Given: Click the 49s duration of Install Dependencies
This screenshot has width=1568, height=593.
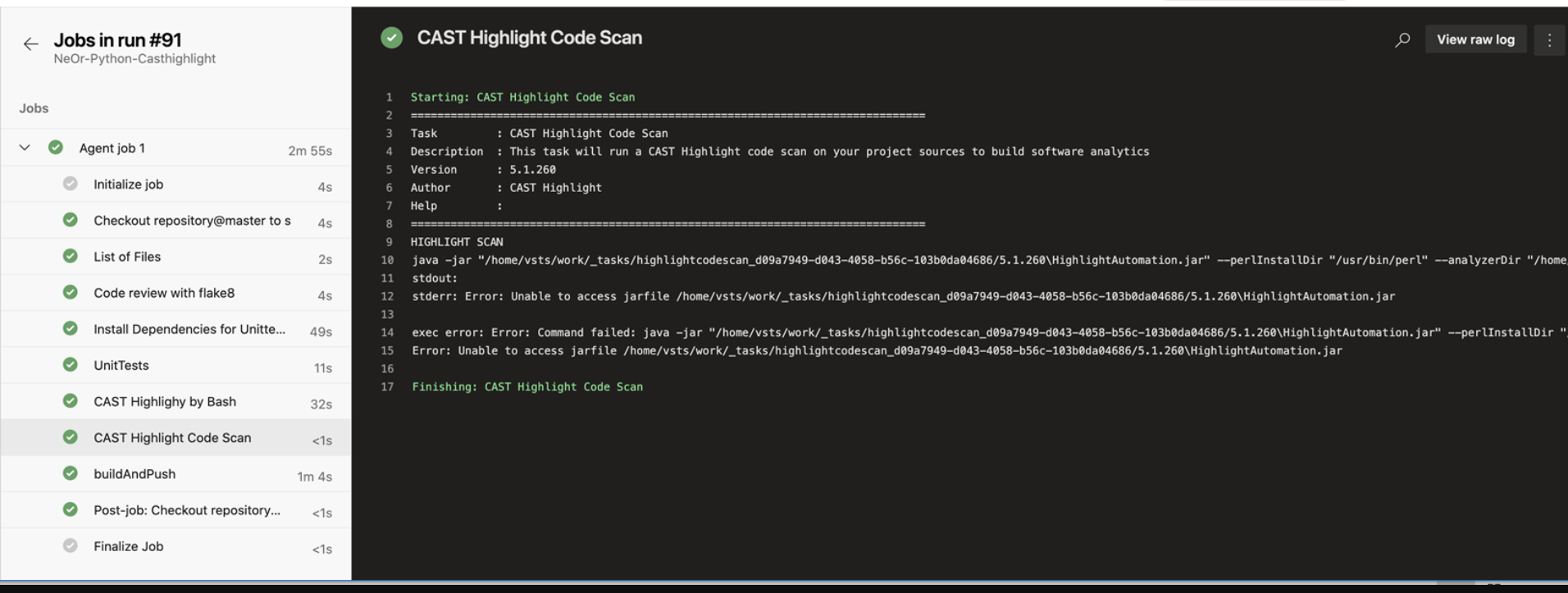Looking at the screenshot, I should (321, 331).
